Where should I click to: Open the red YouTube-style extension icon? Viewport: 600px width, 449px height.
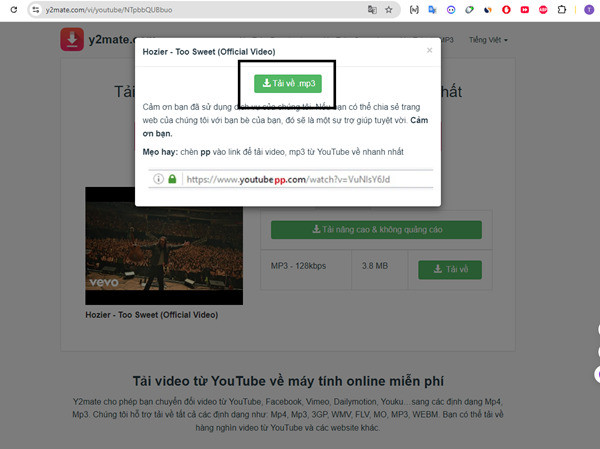[x=525, y=10]
